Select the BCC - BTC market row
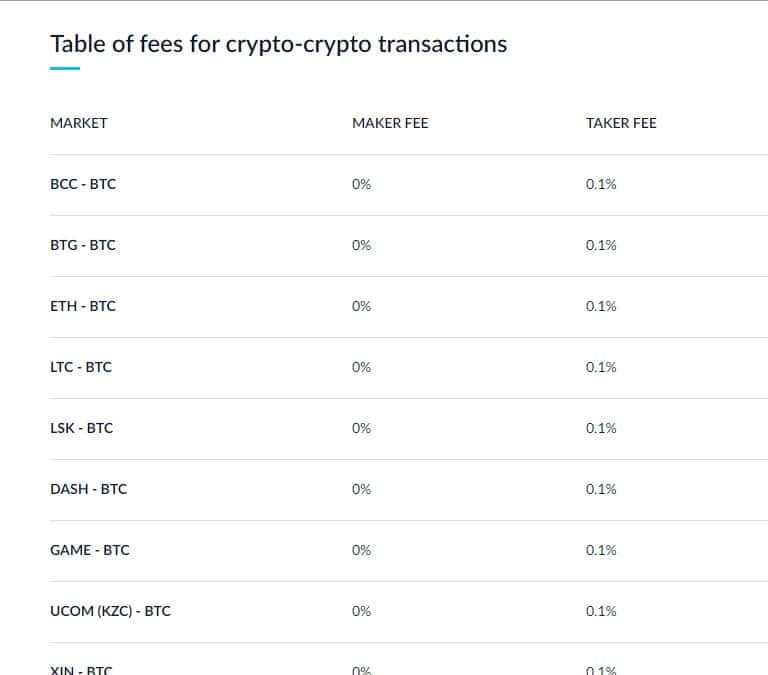Screen dimensions: 768x675 click(x=83, y=184)
